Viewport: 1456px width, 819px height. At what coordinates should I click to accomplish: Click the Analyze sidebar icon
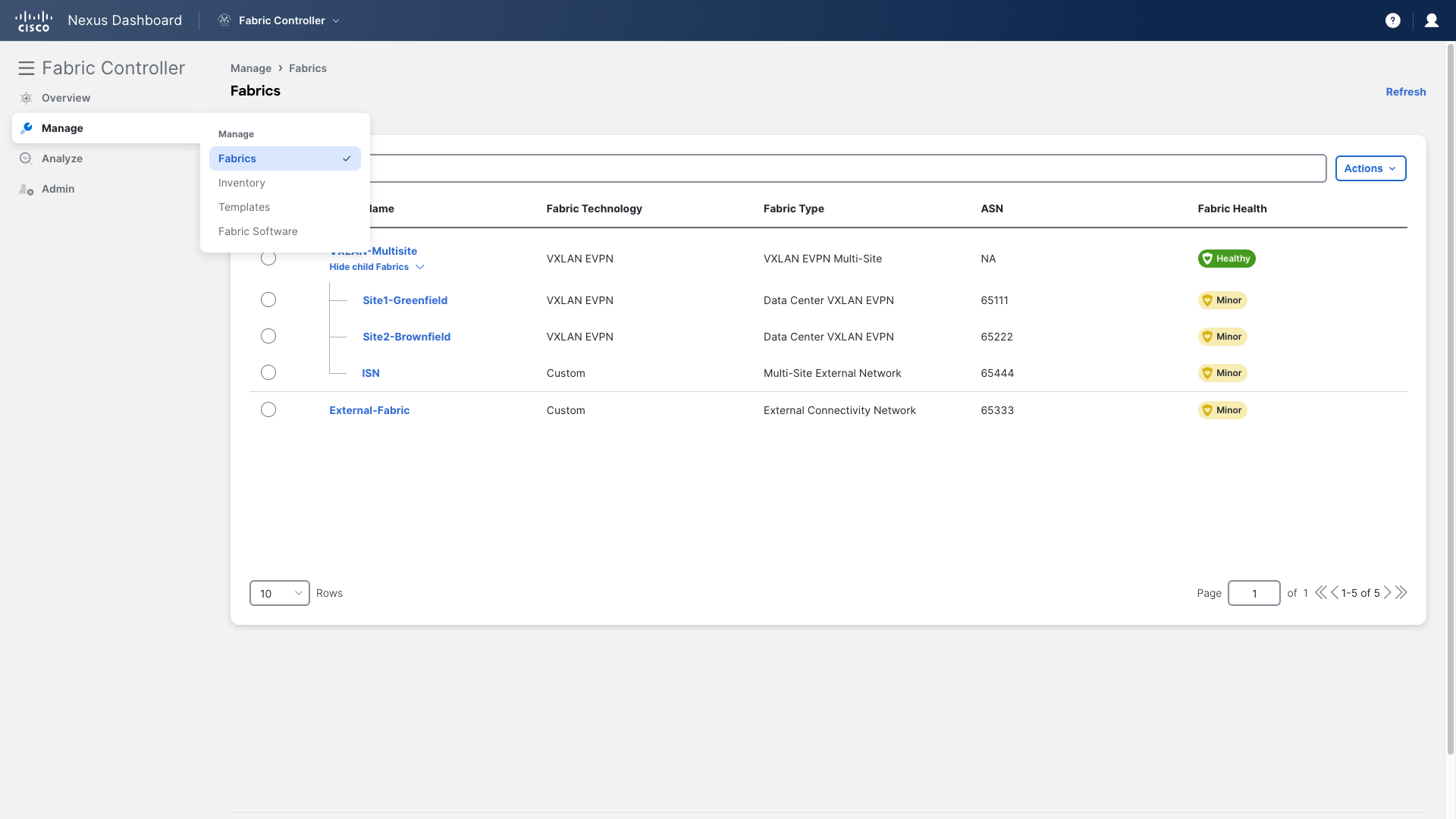27,158
